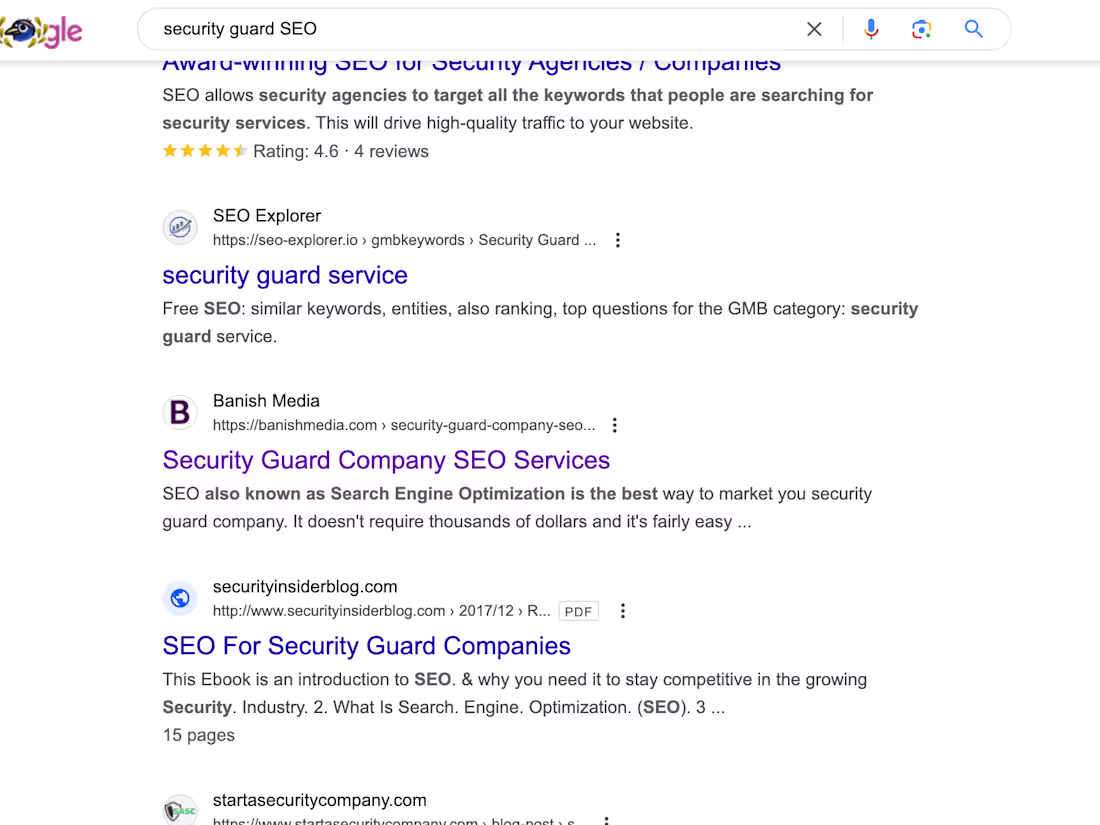Image resolution: width=1100 pixels, height=825 pixels.
Task: Click the PDF badge on the ebook result
Action: point(578,611)
